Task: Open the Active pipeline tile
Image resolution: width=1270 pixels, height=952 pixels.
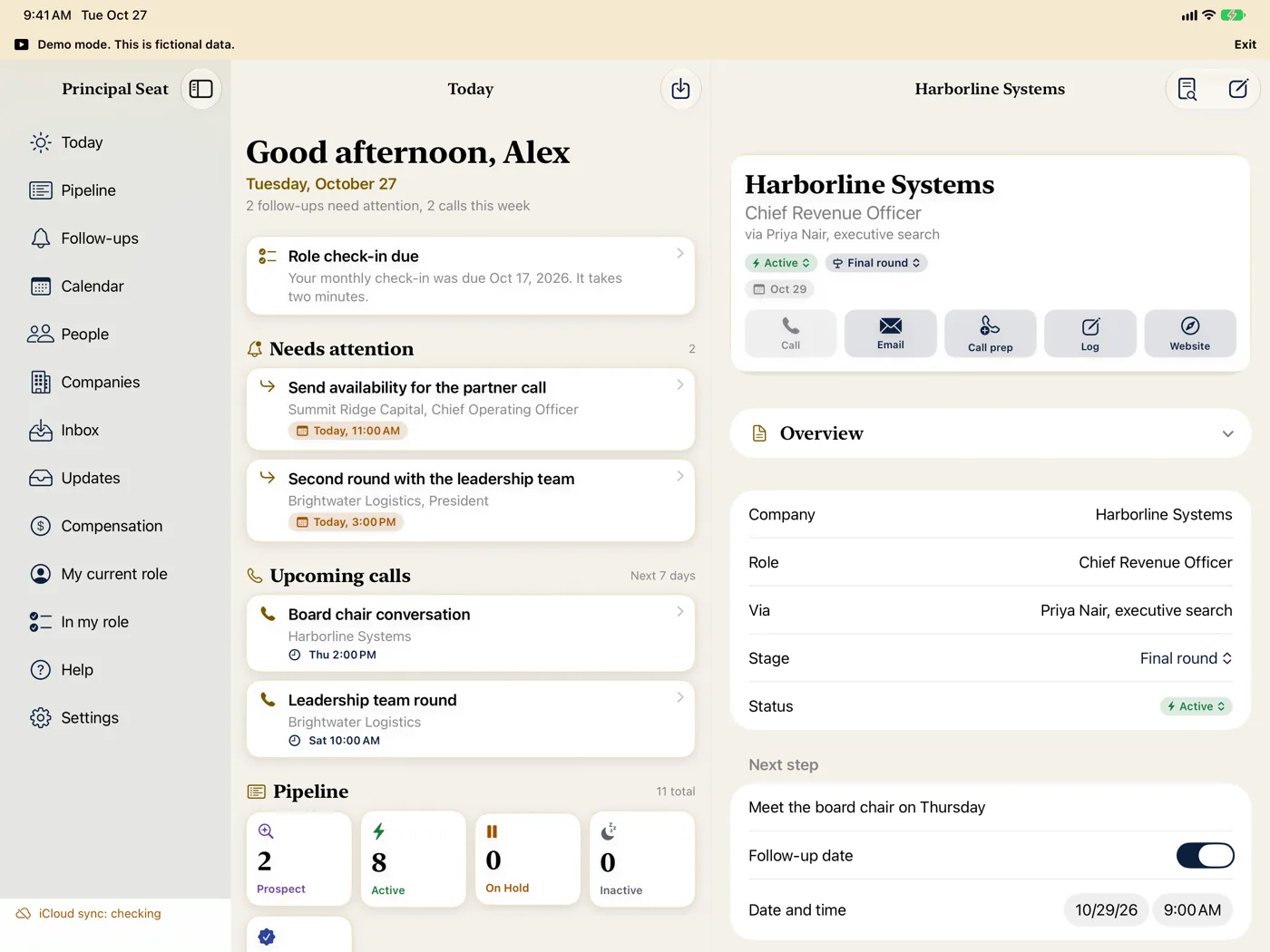Action: pos(414,860)
